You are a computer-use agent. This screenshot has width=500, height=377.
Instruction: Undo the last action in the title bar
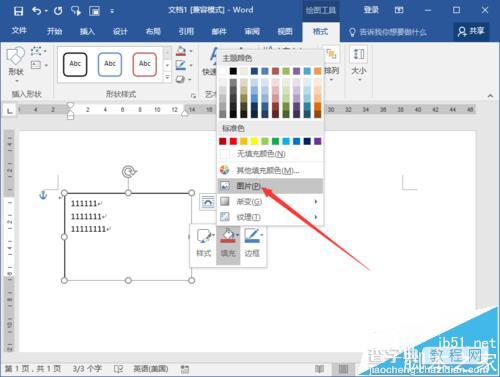pyautogui.click(x=37, y=11)
